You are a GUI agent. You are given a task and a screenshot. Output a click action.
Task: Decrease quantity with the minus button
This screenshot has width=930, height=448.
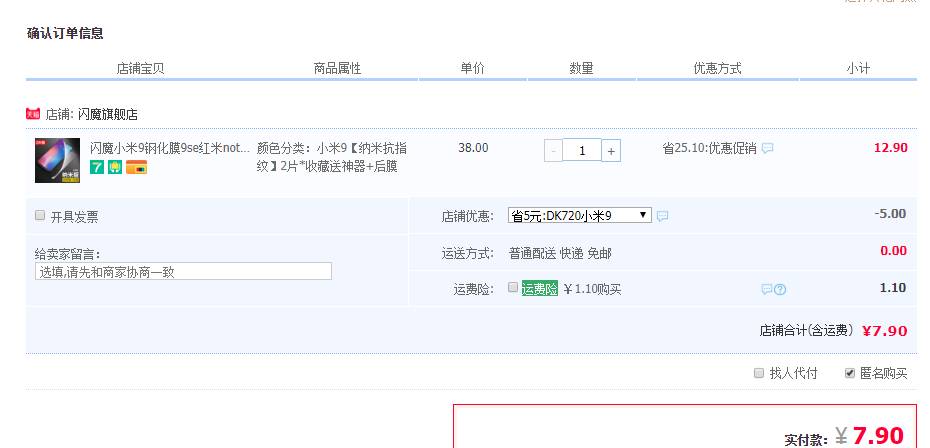[x=553, y=151]
